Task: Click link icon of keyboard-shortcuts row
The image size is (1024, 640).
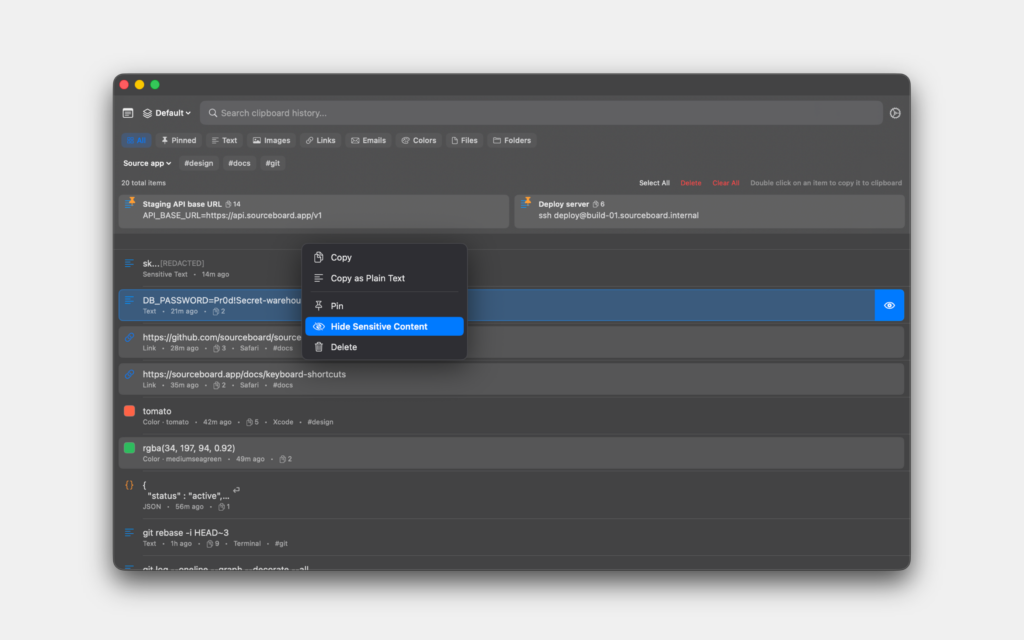Action: click(x=129, y=374)
